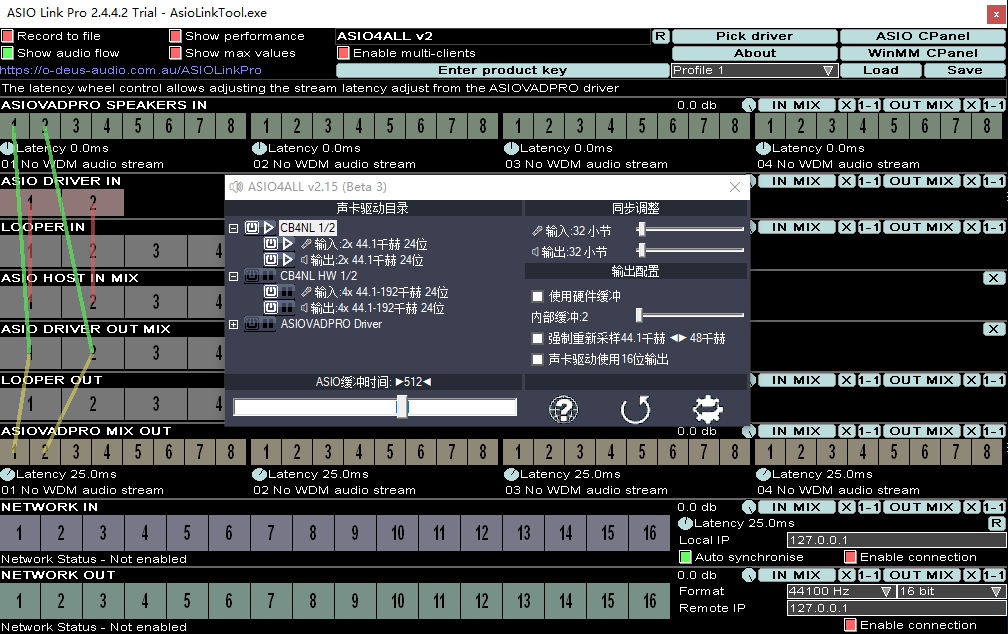Click the R button next to ASIO4ALL v2 driver name

tap(660, 36)
